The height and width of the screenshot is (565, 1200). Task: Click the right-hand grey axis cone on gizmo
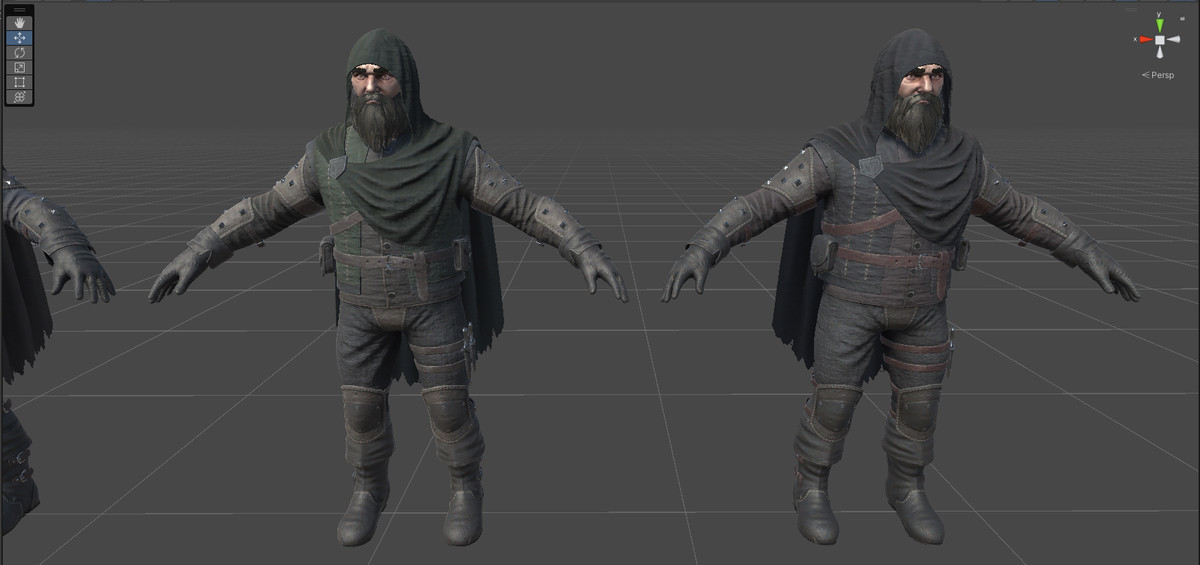tap(1174, 40)
